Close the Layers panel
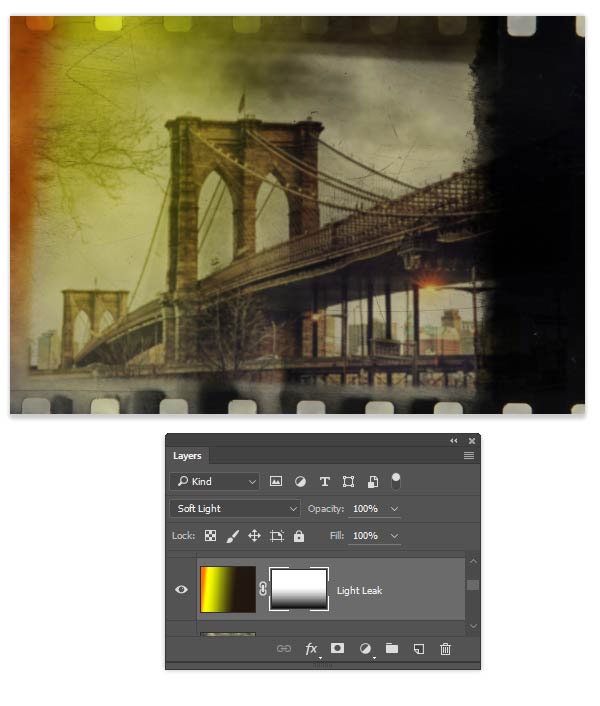The image size is (600, 706). click(471, 441)
